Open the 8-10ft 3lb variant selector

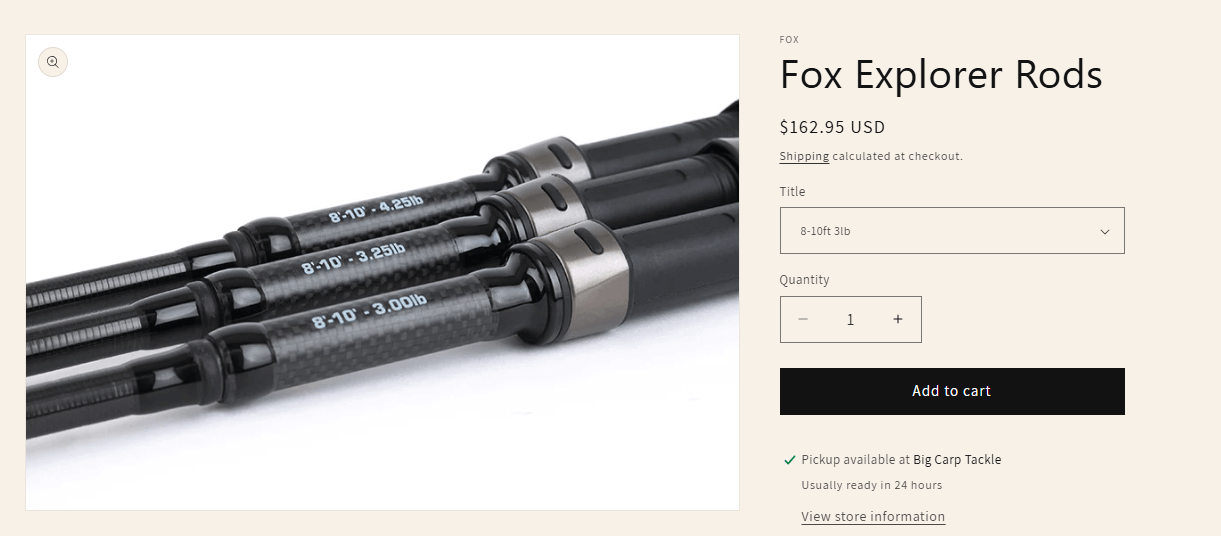tap(952, 231)
